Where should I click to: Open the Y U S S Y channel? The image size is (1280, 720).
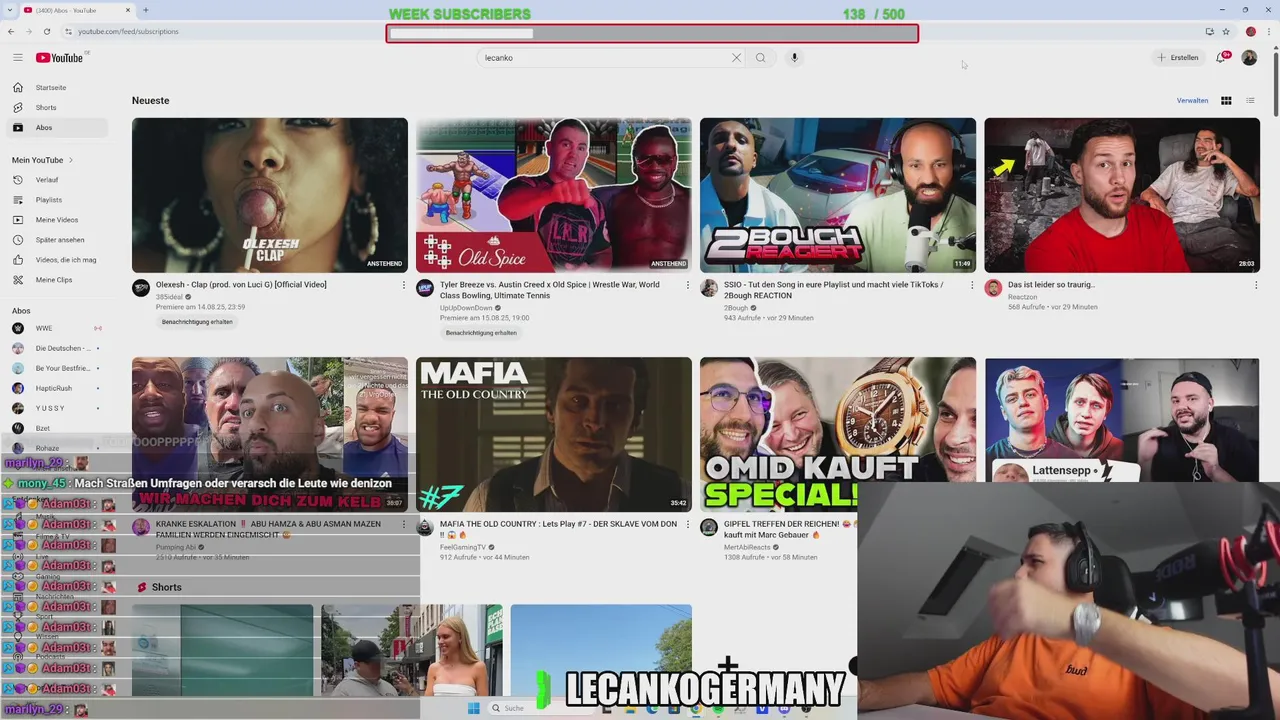click(x=57, y=408)
